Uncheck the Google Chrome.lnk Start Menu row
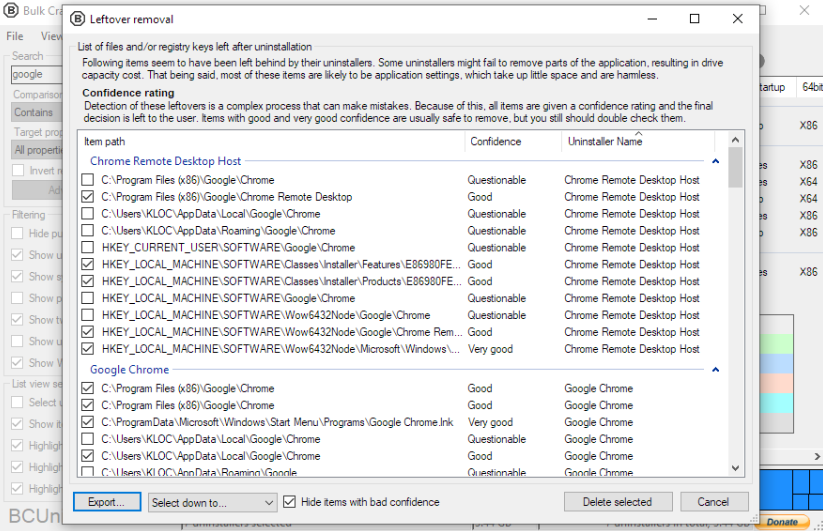823x531 pixels. (x=88, y=422)
